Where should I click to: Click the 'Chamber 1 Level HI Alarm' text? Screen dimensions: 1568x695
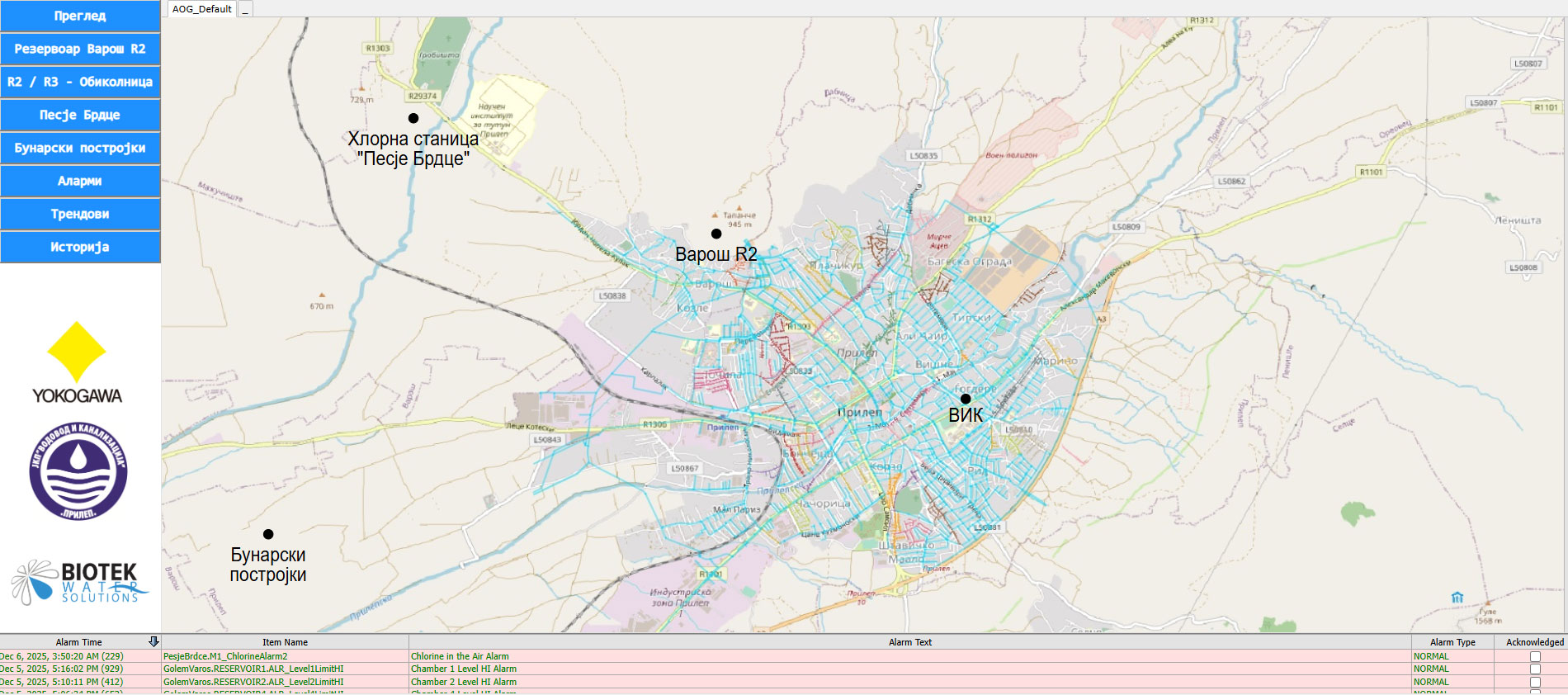pyautogui.click(x=464, y=669)
